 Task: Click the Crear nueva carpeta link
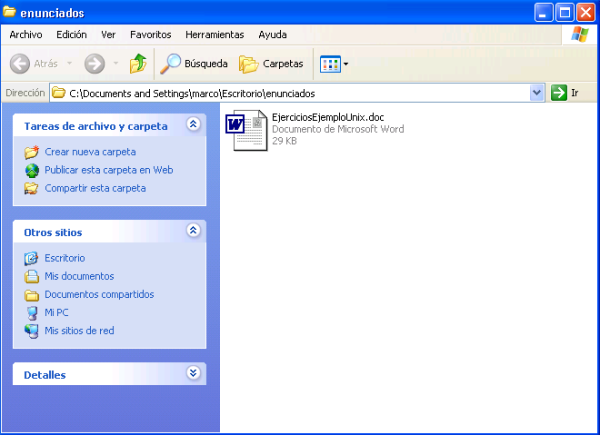tap(90, 152)
